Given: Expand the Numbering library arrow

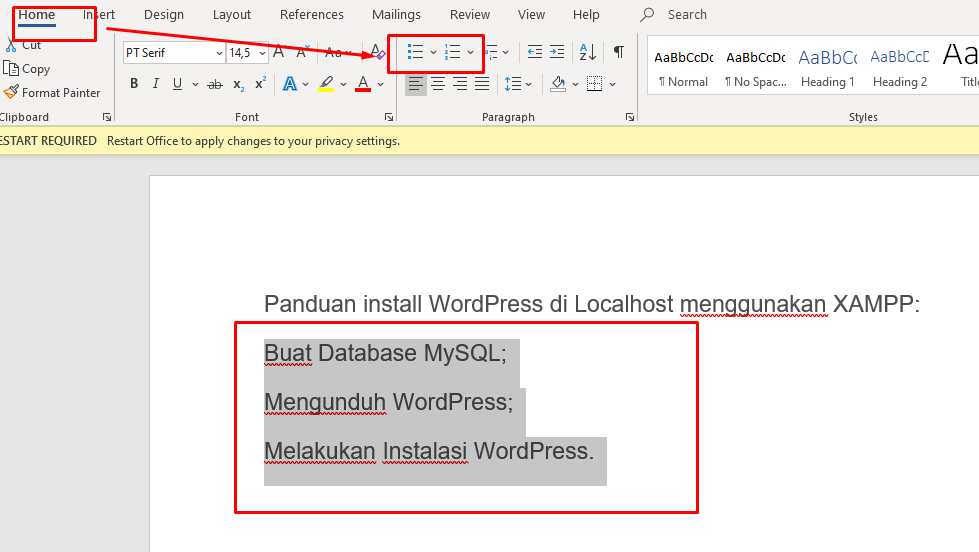Looking at the screenshot, I should (470, 52).
